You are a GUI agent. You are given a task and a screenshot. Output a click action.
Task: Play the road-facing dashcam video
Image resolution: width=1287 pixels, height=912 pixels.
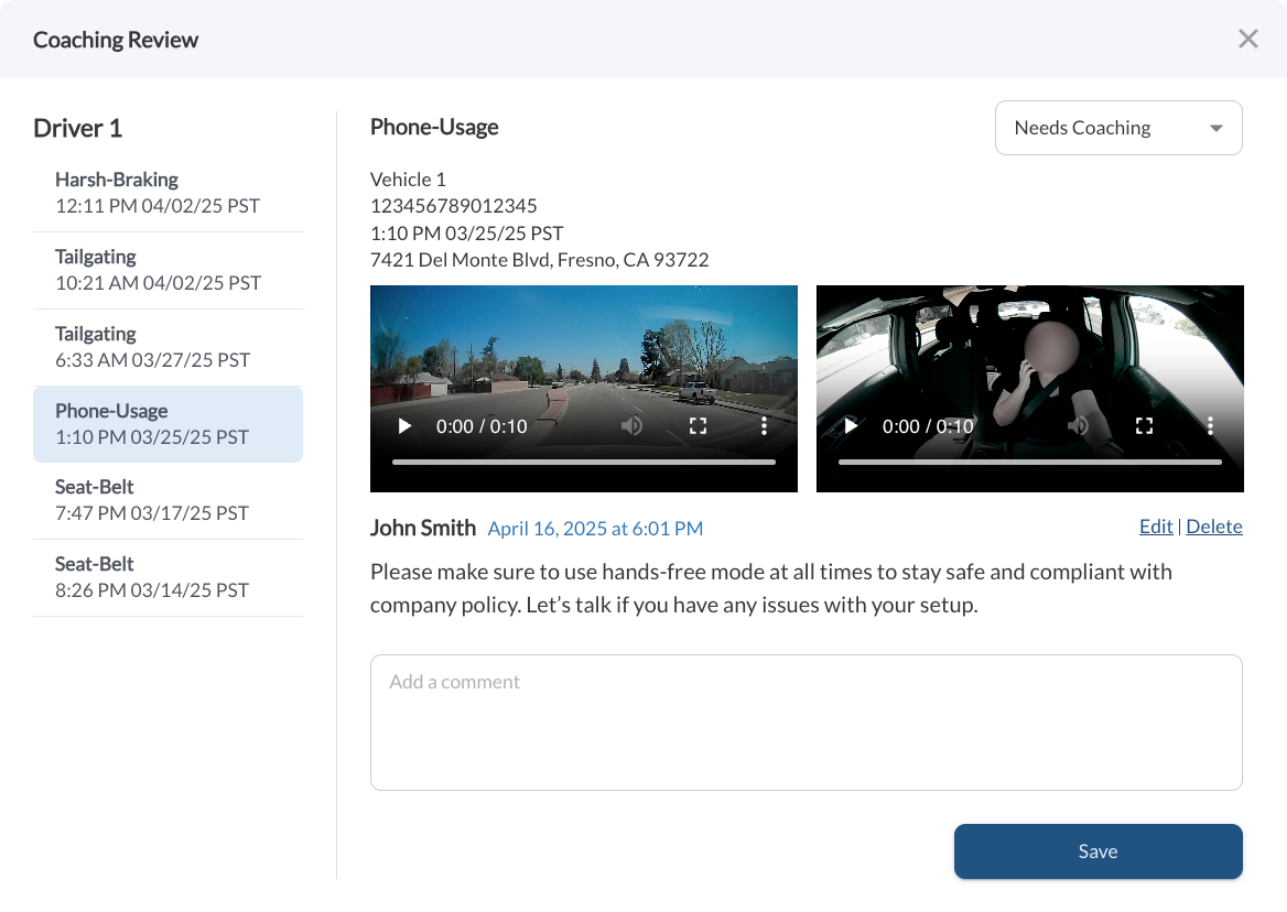404,426
